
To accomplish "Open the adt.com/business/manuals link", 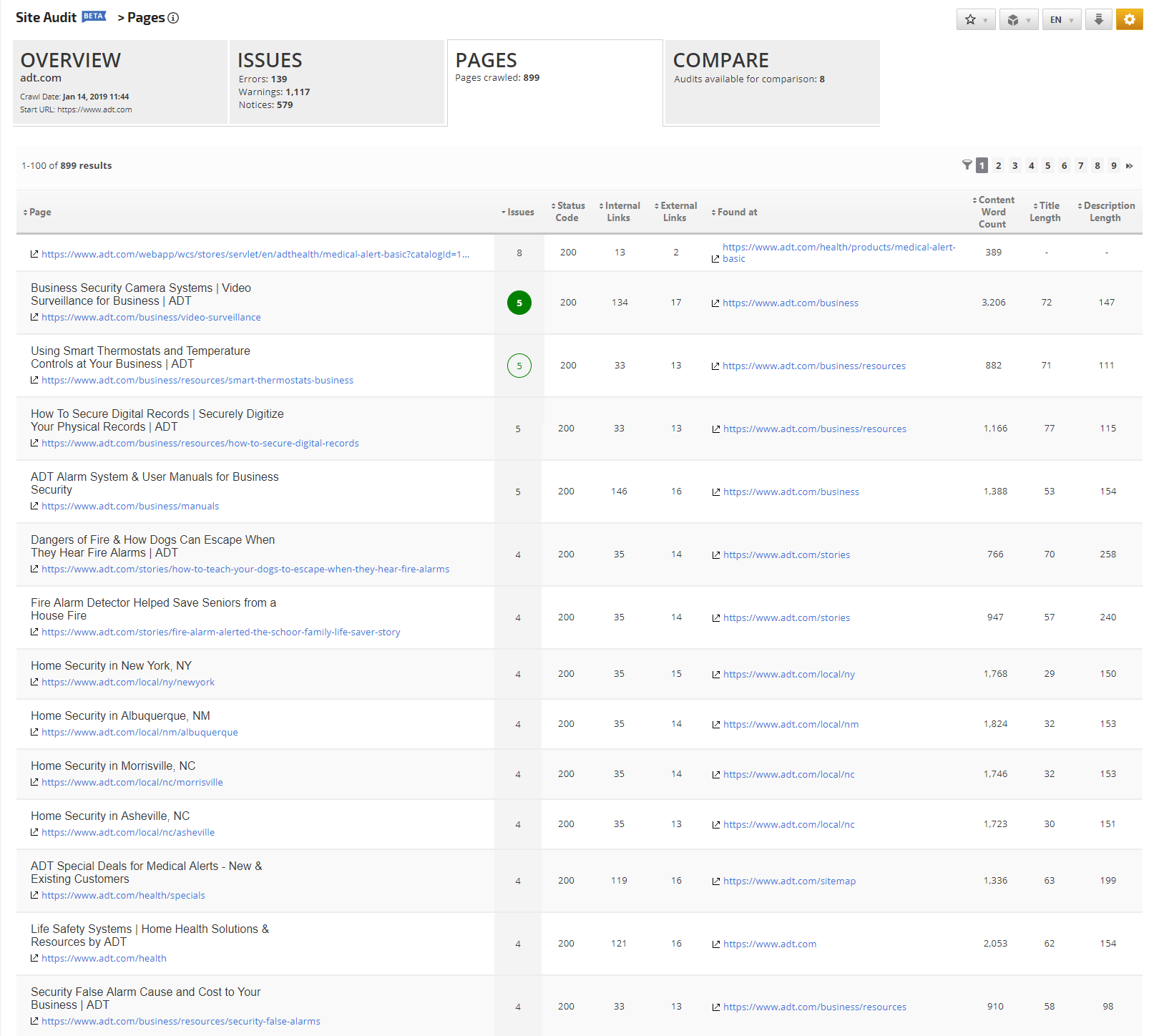I will click(130, 507).
